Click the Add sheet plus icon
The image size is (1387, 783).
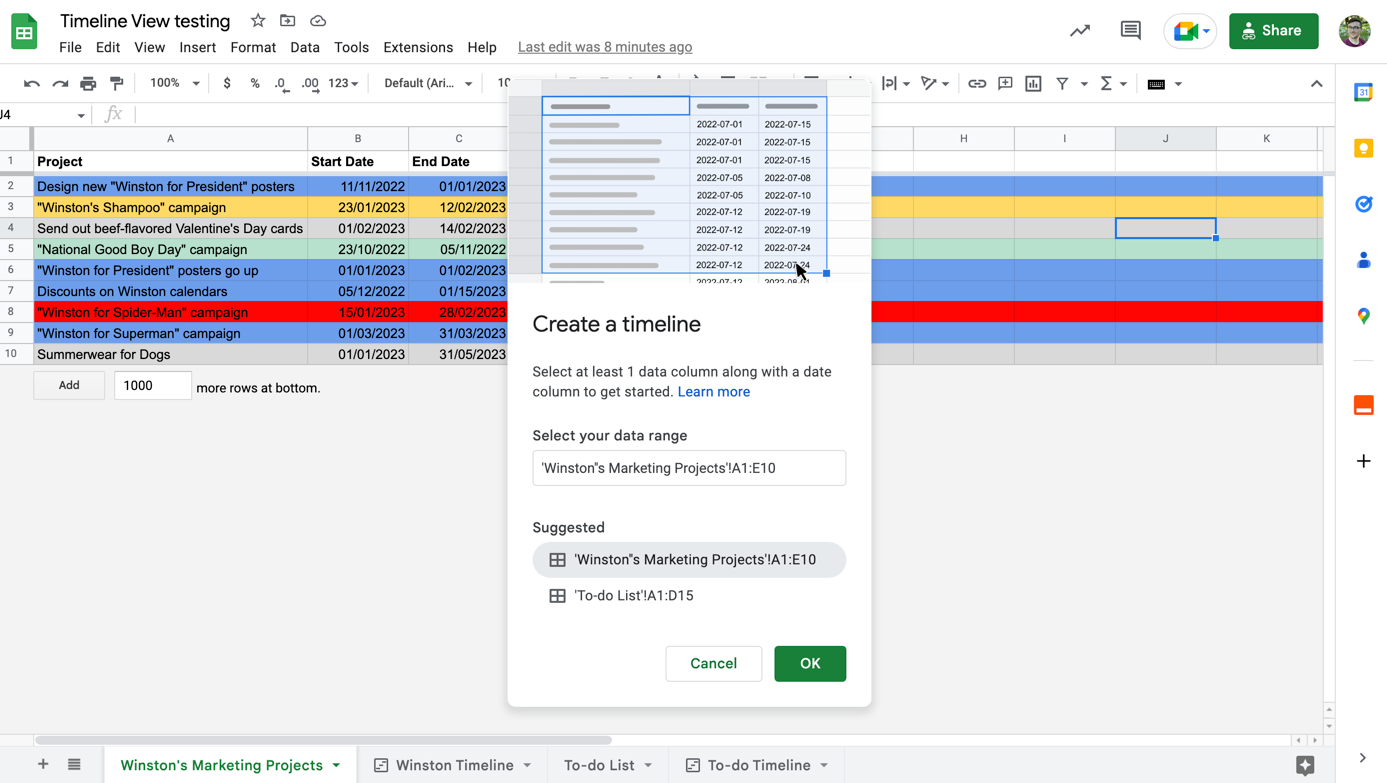[x=43, y=765]
